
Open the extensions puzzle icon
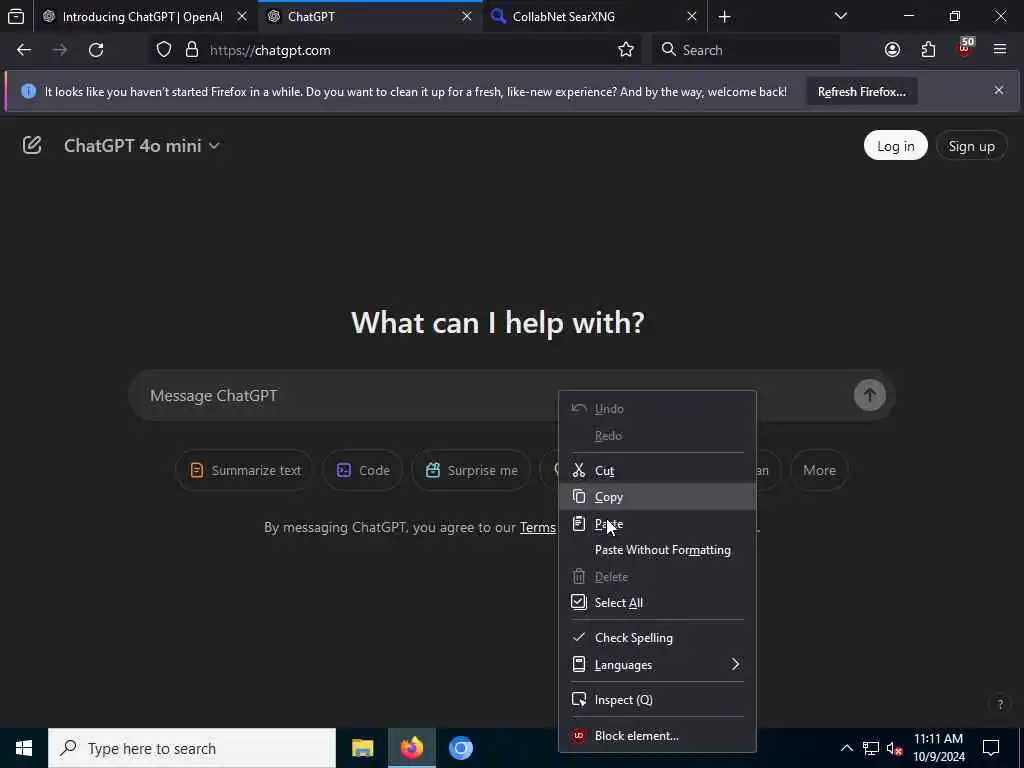point(928,50)
